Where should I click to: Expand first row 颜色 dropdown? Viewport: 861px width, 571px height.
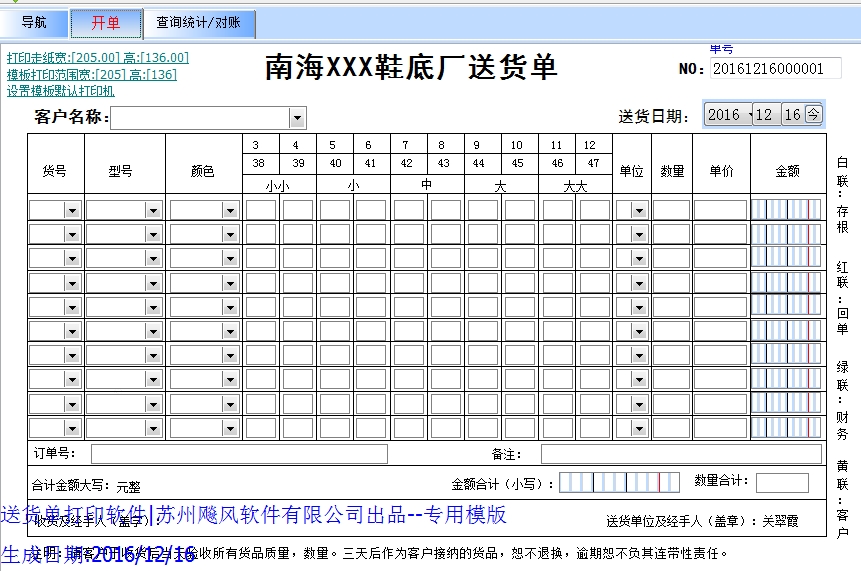(x=230, y=210)
